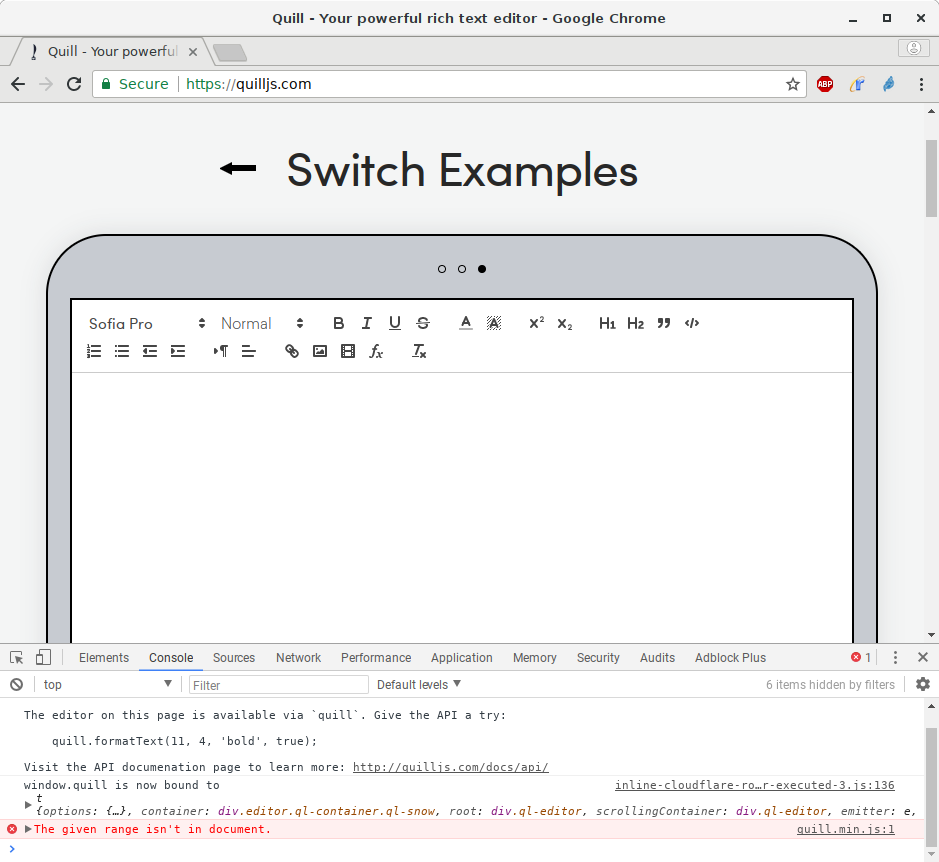This screenshot has width=939, height=862.
Task: Click the browser back button
Action: coord(18,84)
